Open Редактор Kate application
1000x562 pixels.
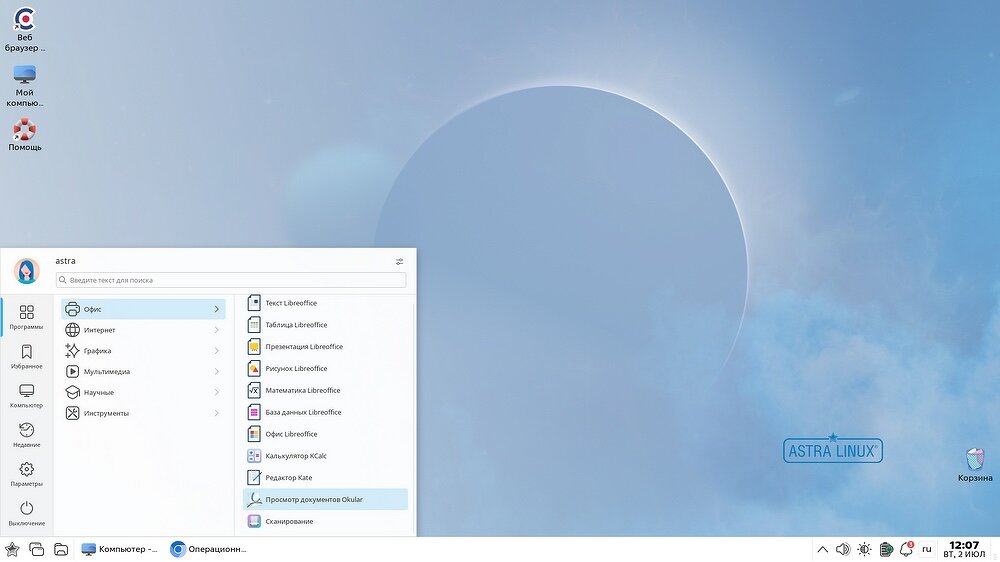[x=325, y=478]
